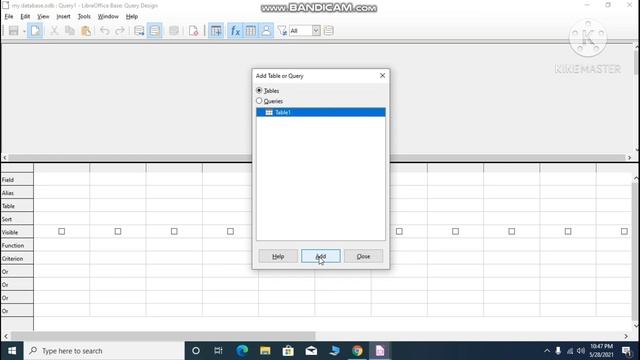The image size is (640, 360).
Task: Click the Cut scissors icon
Action: pos(54,31)
